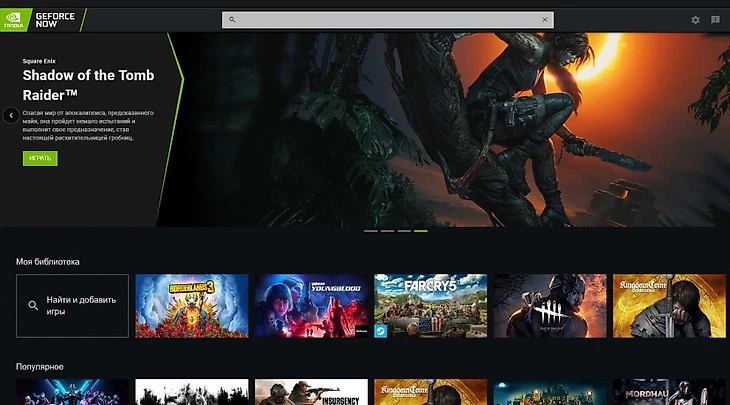This screenshot has height=405, width=730.
Task: Open the blue castle game tile in Популярное
Action: (x=550, y=392)
